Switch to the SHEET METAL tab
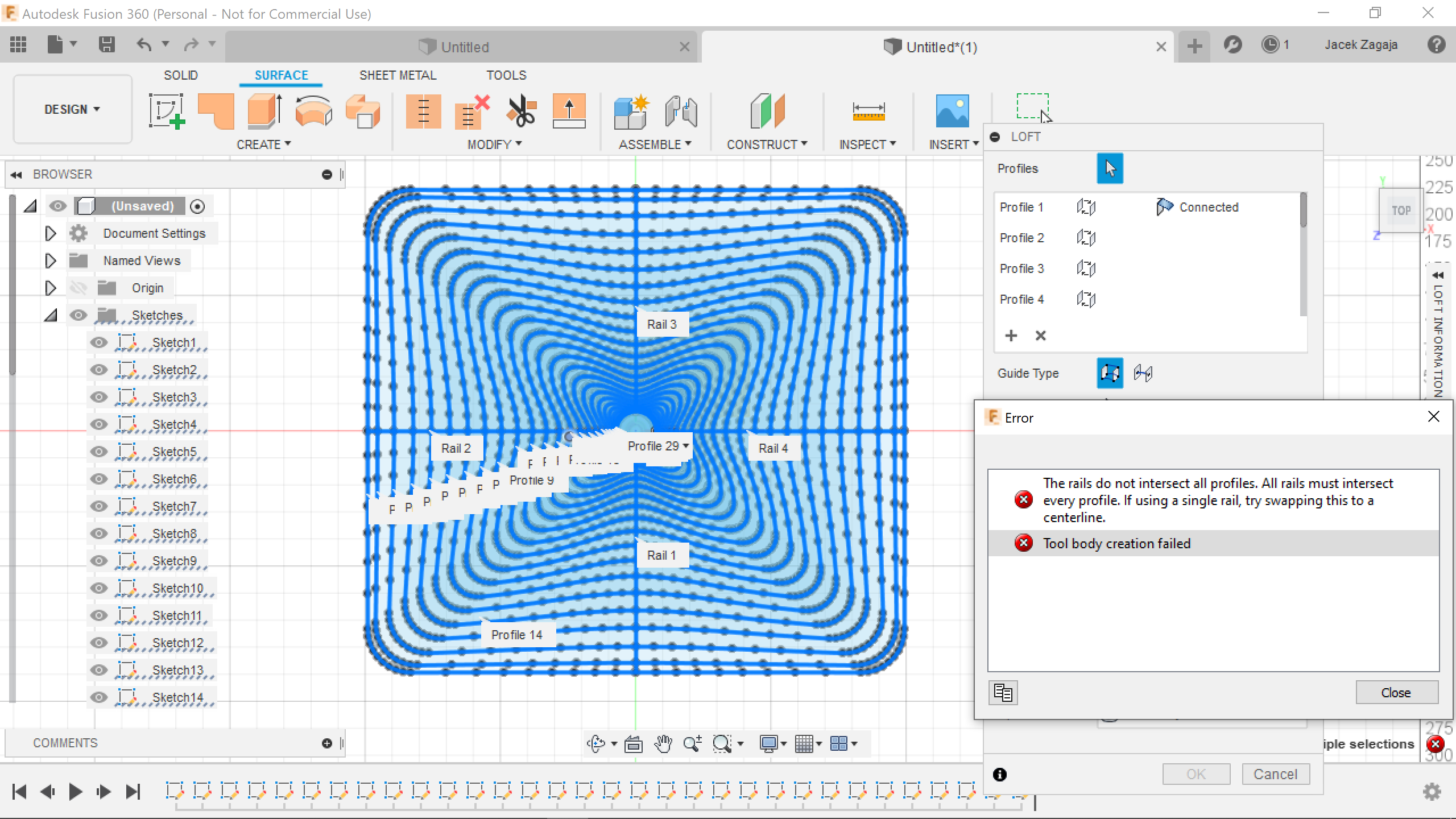The width and height of the screenshot is (1456, 819). click(398, 75)
